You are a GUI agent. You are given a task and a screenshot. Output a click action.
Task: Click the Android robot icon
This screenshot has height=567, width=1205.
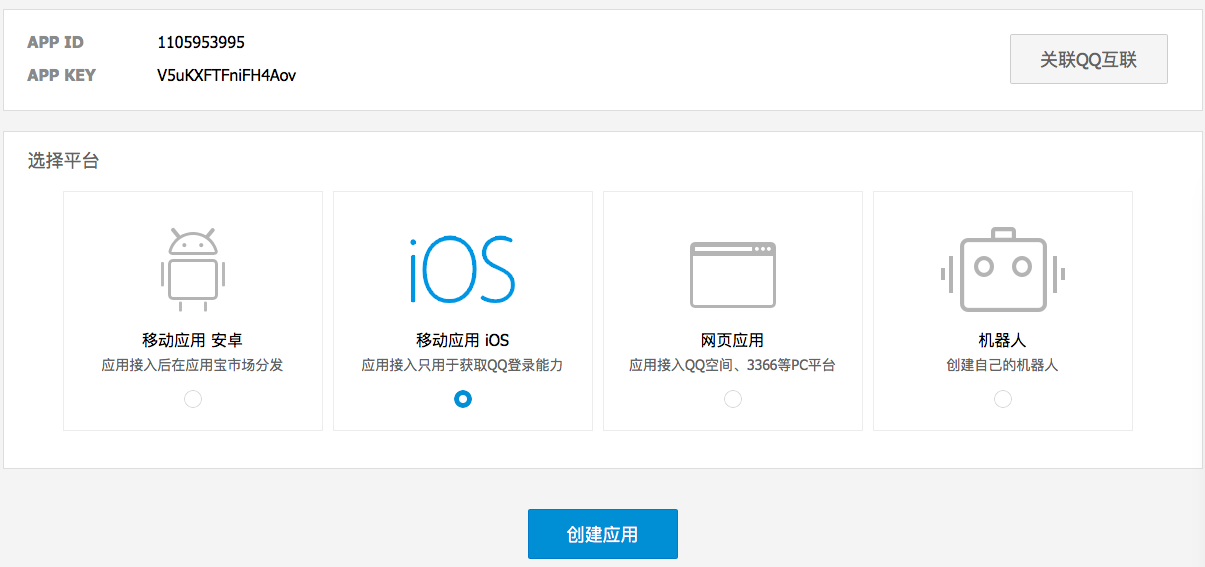[193, 270]
